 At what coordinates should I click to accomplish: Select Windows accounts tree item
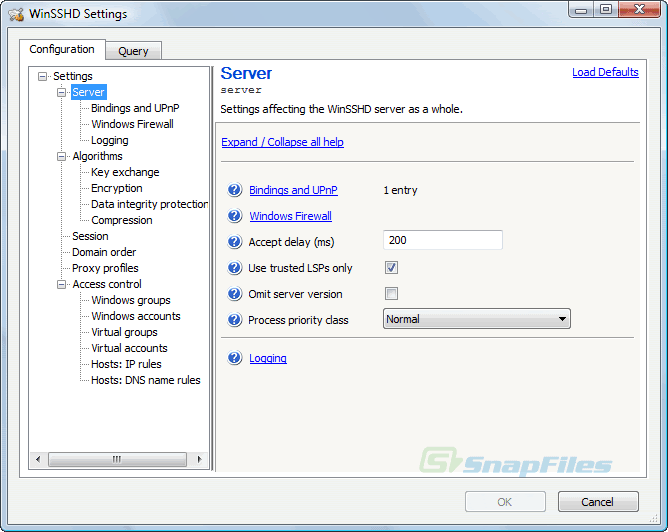tap(136, 316)
